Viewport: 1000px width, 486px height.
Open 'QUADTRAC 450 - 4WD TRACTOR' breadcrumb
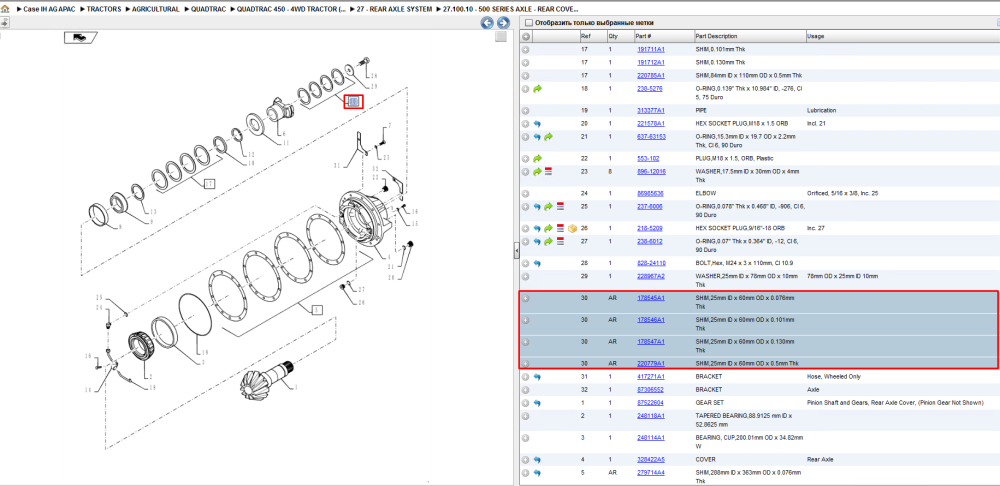292,10
